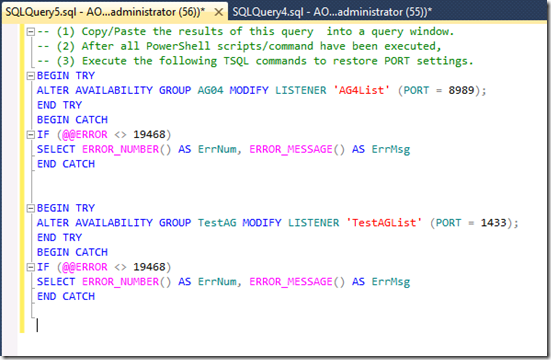Click ERROR_MESSAGE in the first SELECT statement

pyautogui.click(x=291, y=149)
